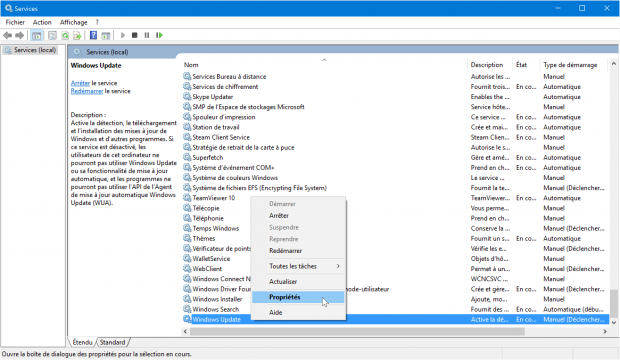Select Propriétés in the context menu

[299, 297]
